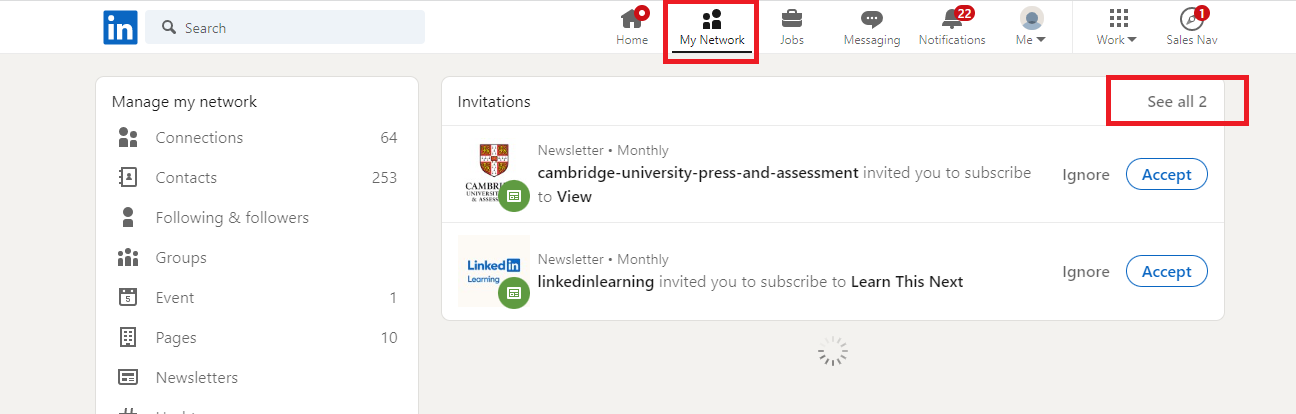Screen dimensions: 1296x414
Task: Open the View newsletter link
Action: [574, 197]
